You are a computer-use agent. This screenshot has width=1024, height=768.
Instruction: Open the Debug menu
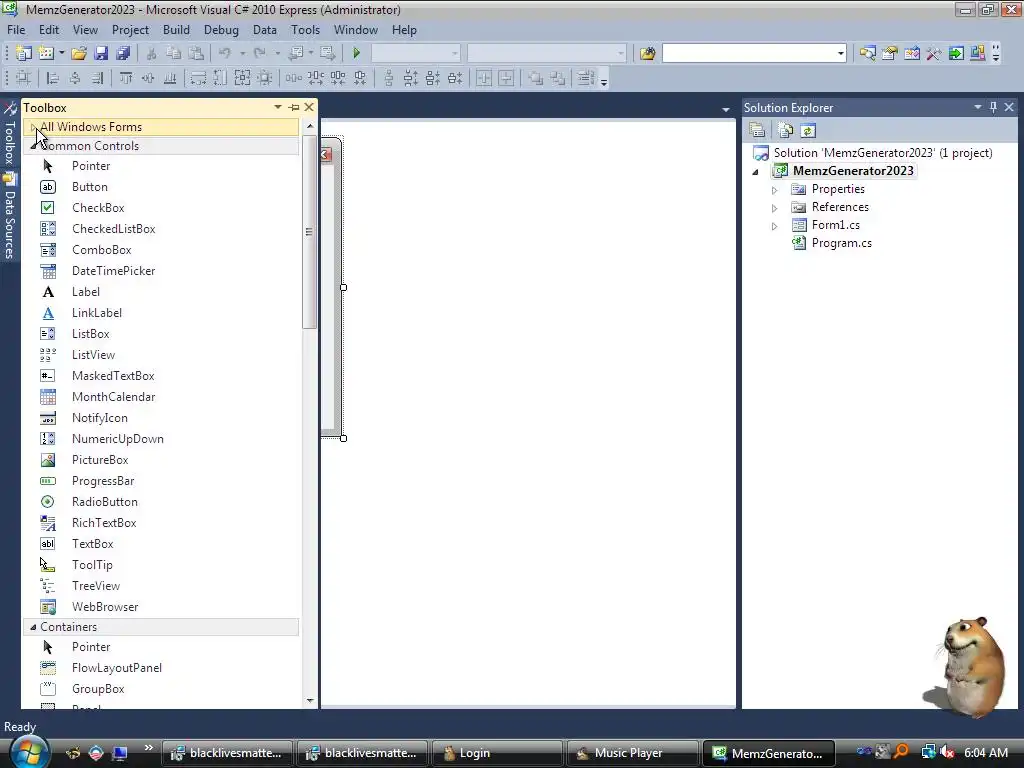tap(221, 30)
